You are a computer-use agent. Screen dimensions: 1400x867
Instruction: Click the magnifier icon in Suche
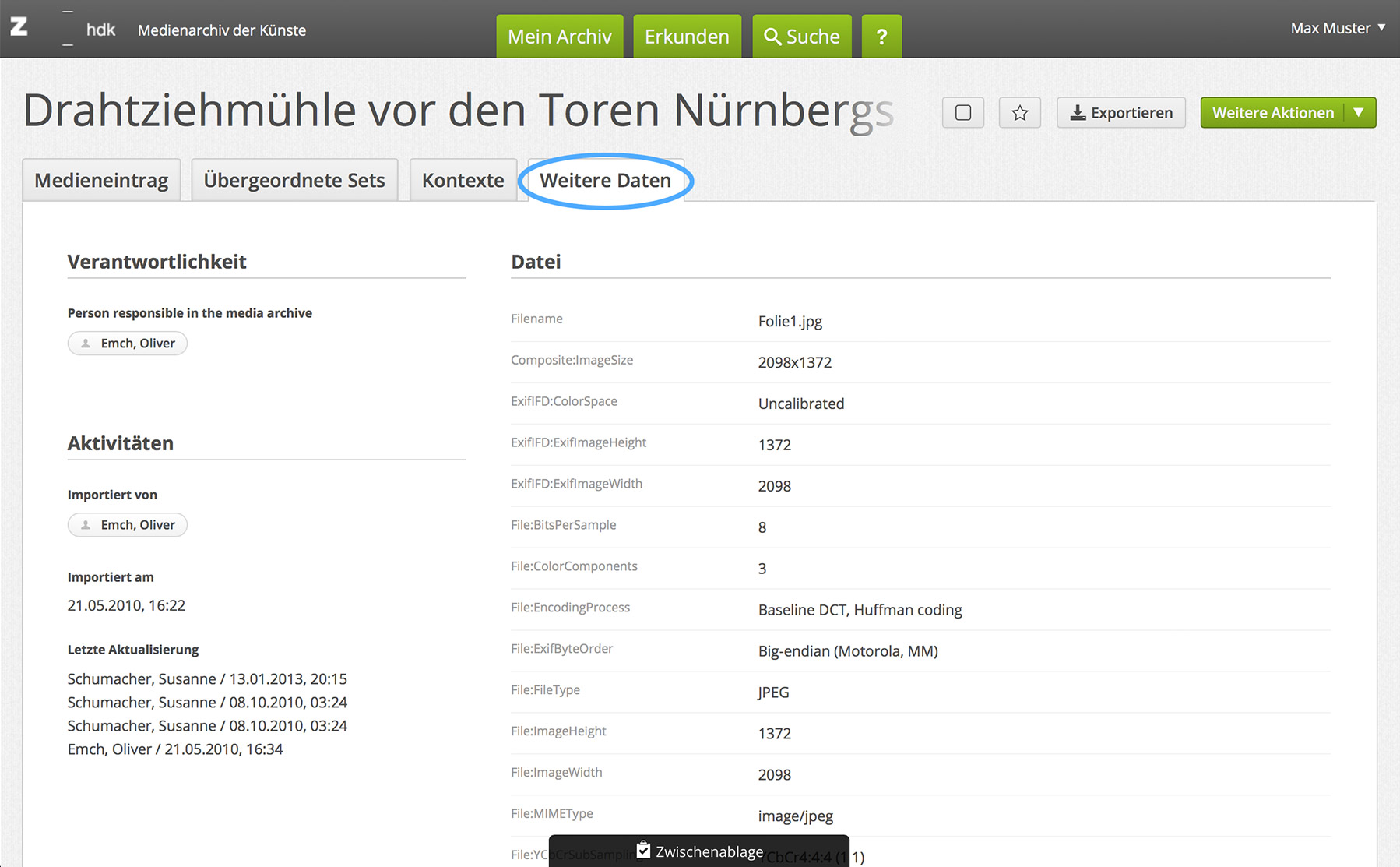coord(772,37)
